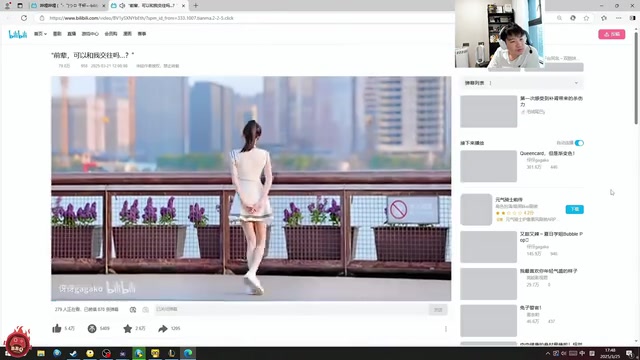The image size is (640, 360).
Task: Open Steam from the taskbar
Action: coord(73,353)
